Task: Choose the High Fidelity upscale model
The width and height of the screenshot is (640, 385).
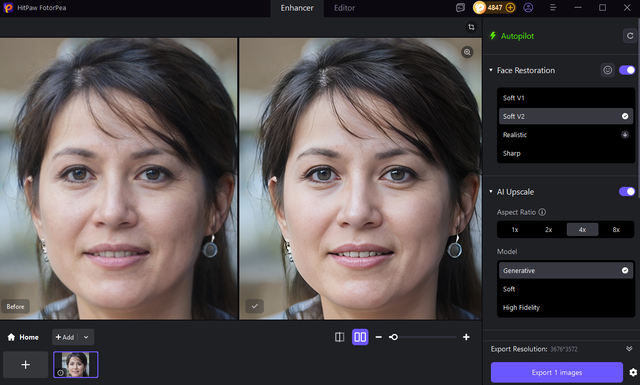Action: 566,307
